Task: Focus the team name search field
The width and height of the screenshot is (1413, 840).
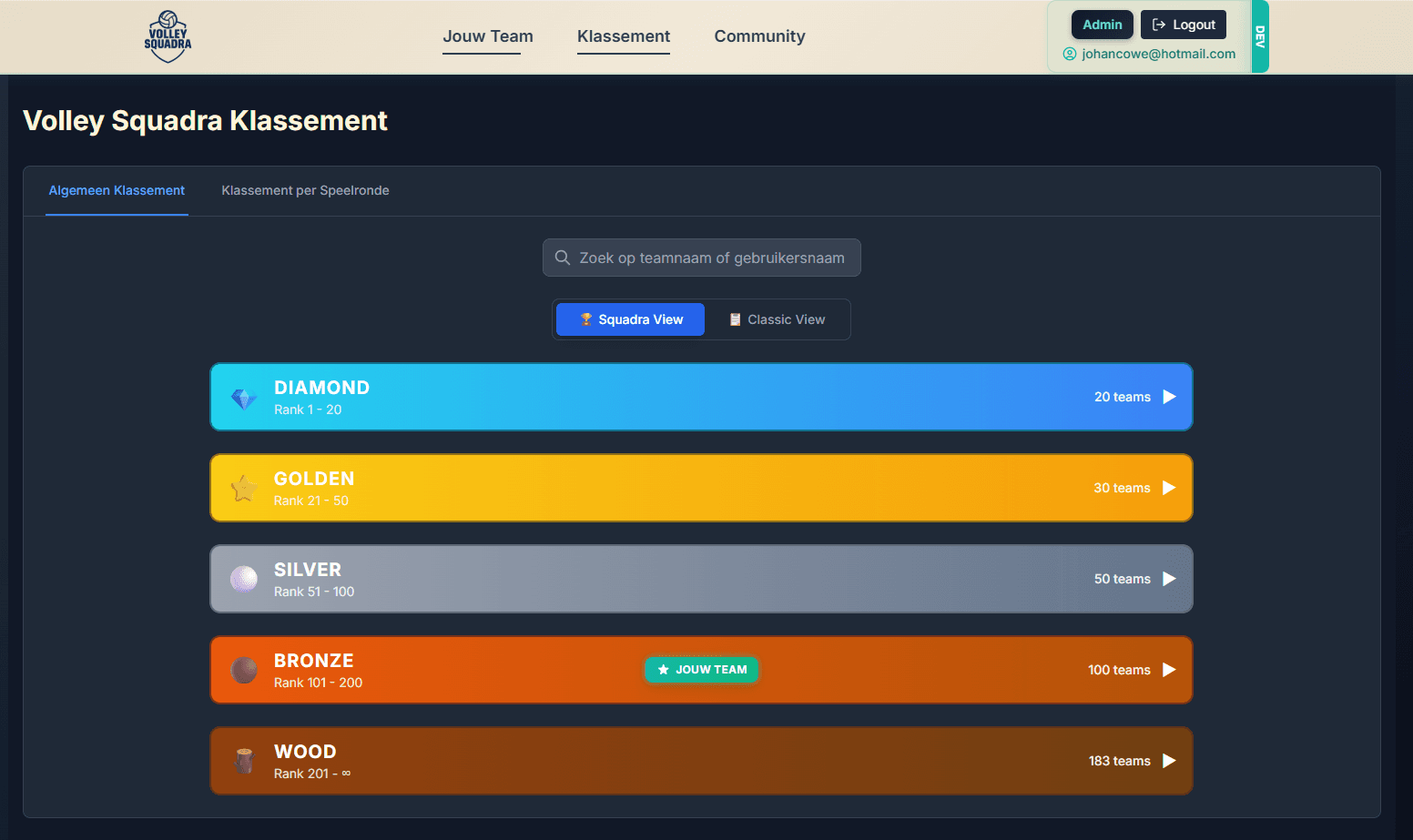Action: (x=710, y=258)
